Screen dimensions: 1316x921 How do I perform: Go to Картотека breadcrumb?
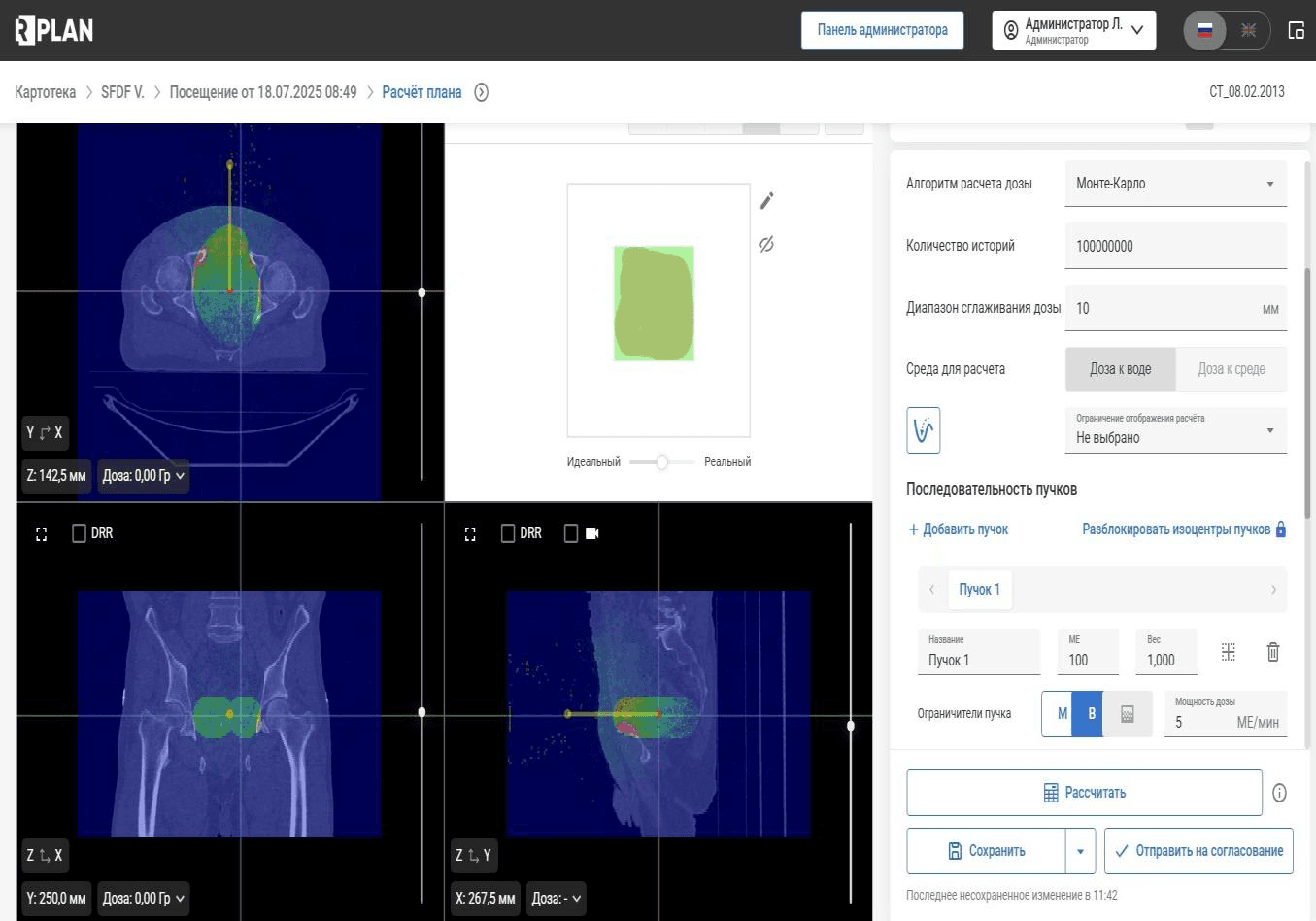[x=46, y=92]
